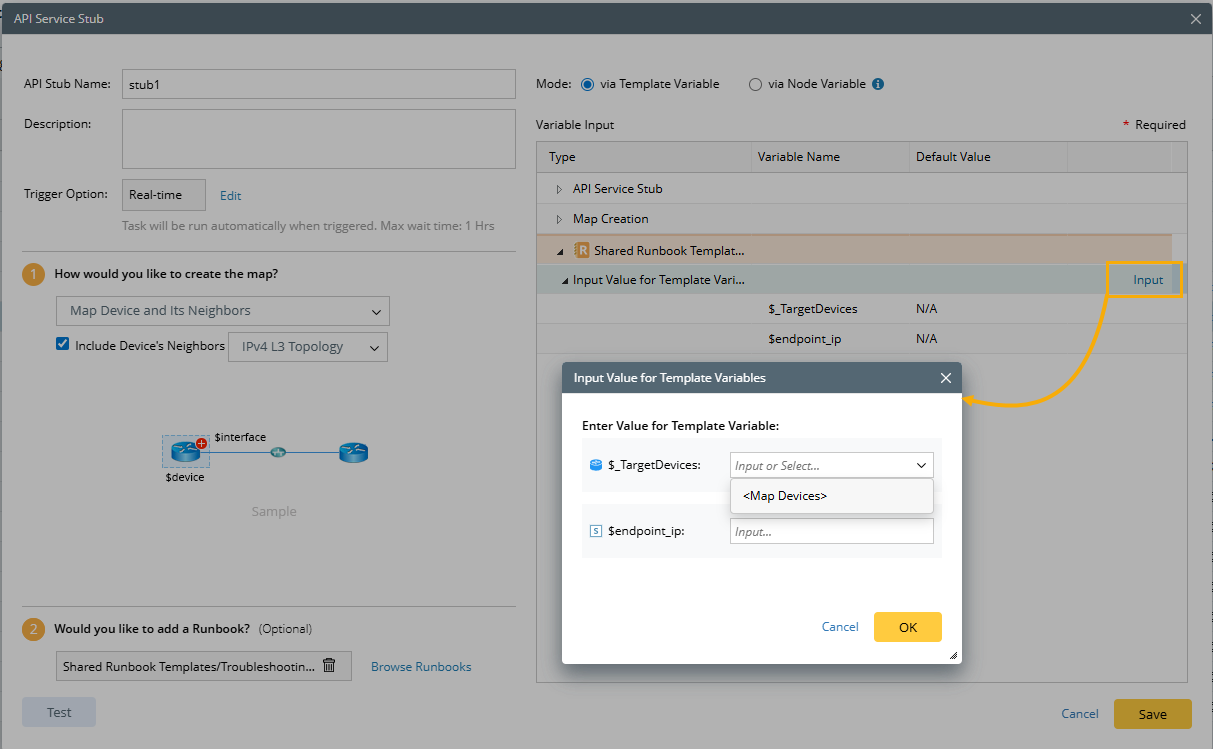Click the Edit link for Trigger Option

point(230,196)
